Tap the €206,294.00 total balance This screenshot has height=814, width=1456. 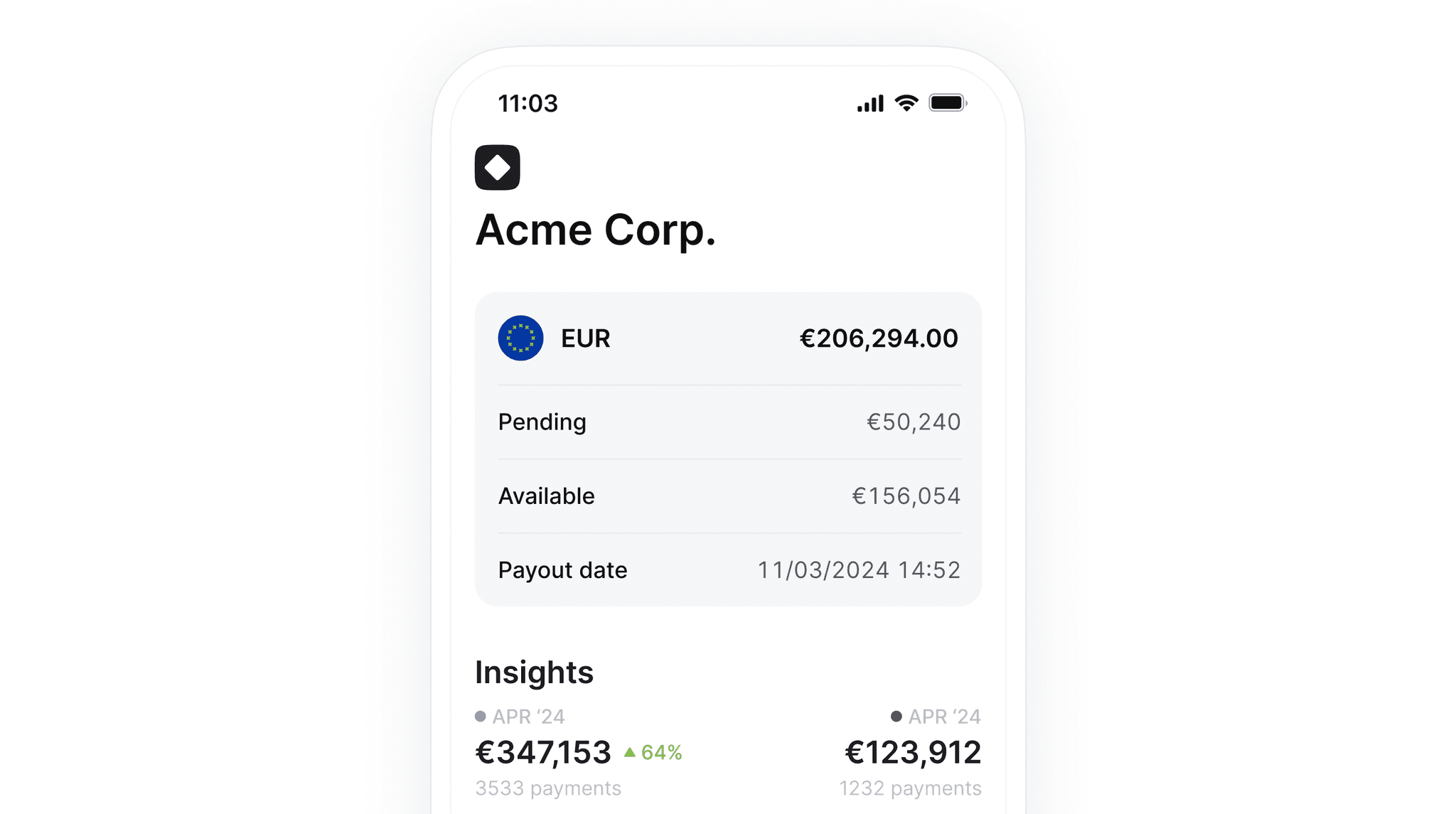(879, 338)
